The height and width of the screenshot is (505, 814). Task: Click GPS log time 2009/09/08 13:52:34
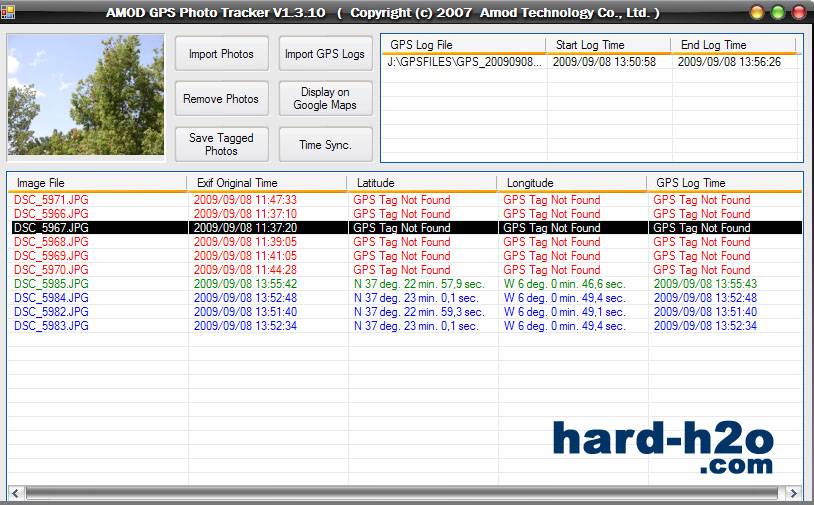(x=705, y=326)
